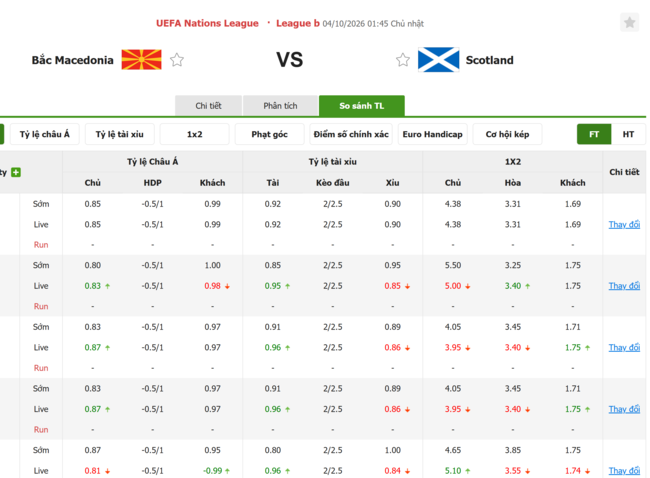Click the Tỷ lệ Châu Á column header

click(153, 162)
